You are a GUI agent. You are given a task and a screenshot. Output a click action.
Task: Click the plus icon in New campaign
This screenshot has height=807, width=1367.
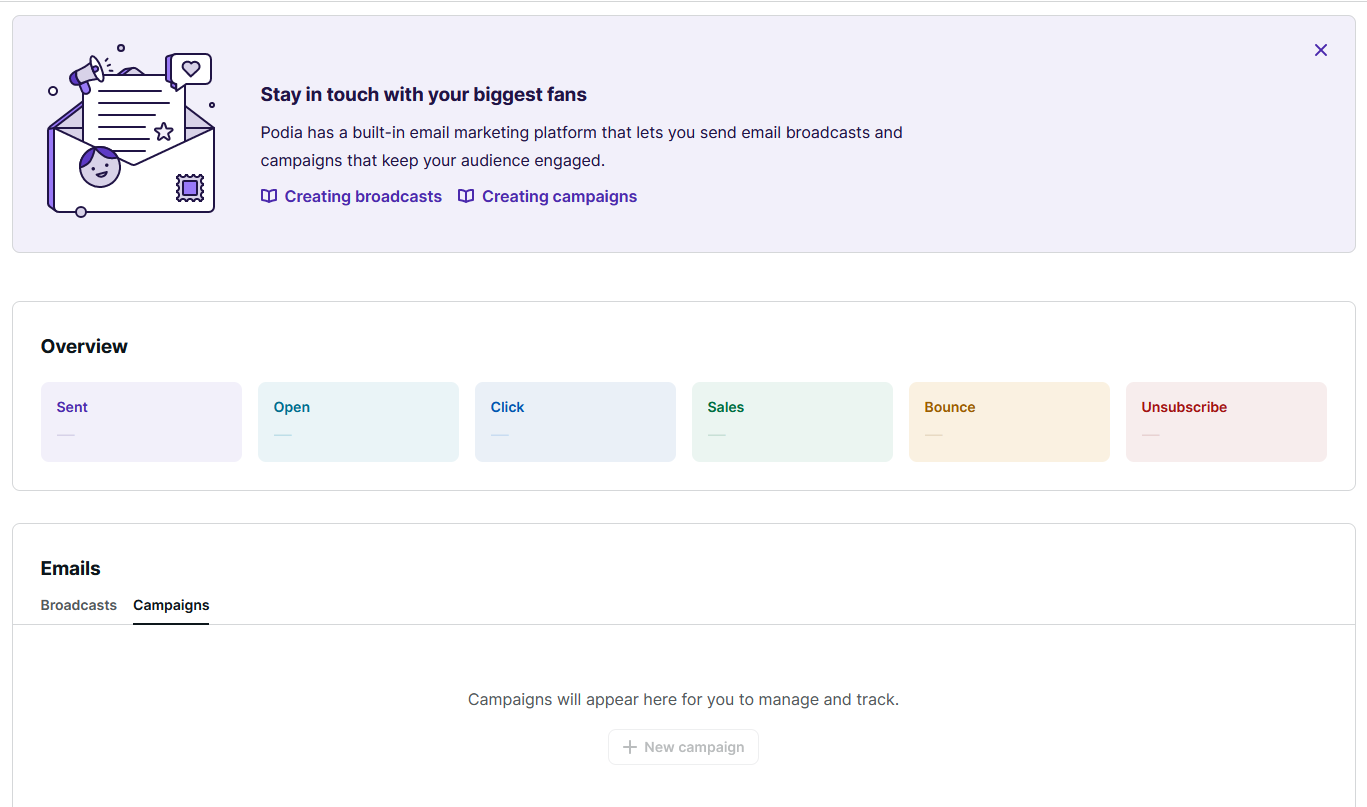[630, 747]
